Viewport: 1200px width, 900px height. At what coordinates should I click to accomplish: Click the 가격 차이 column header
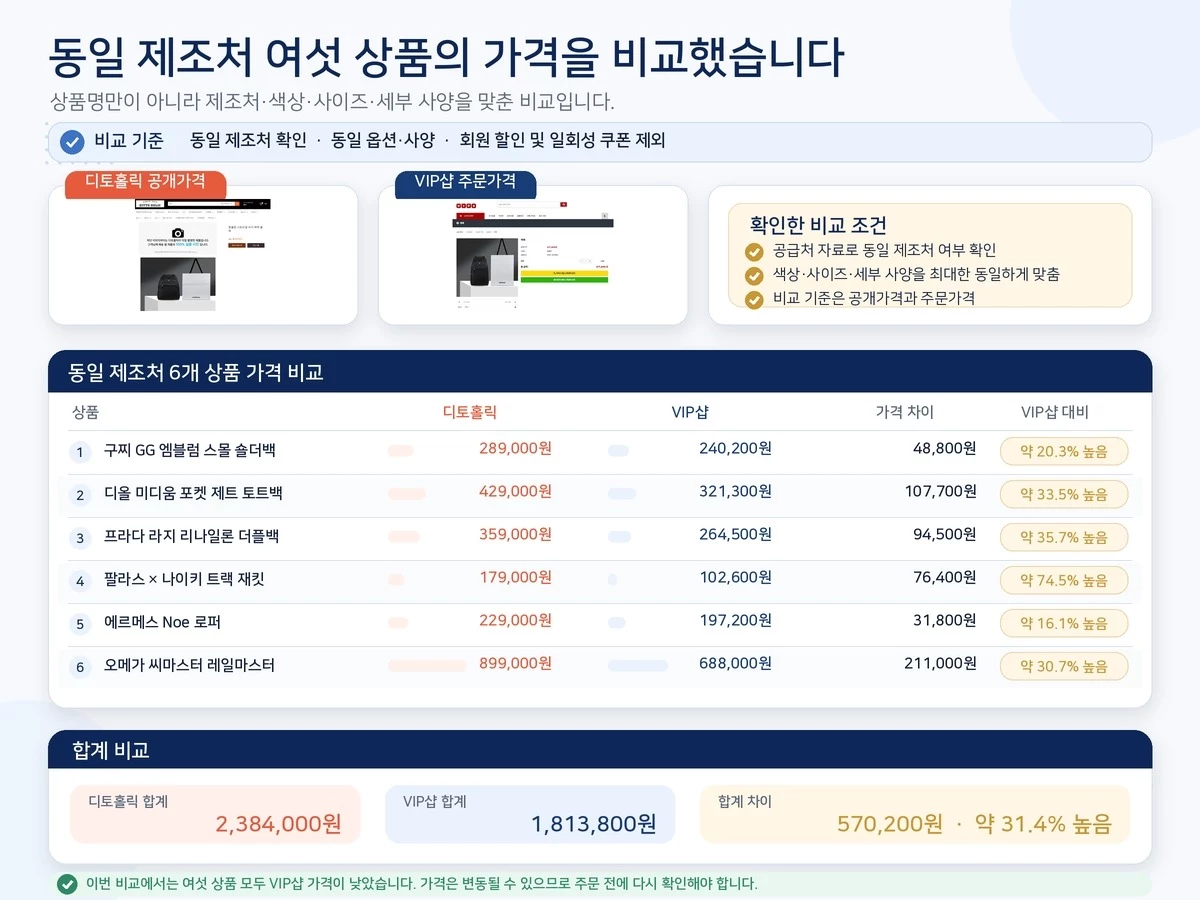coord(905,412)
